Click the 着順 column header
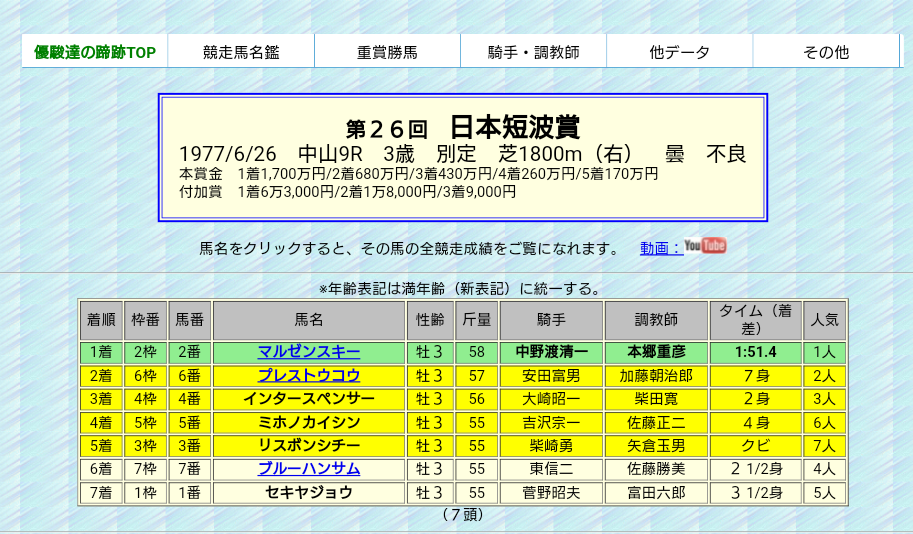The image size is (913, 534). (101, 320)
